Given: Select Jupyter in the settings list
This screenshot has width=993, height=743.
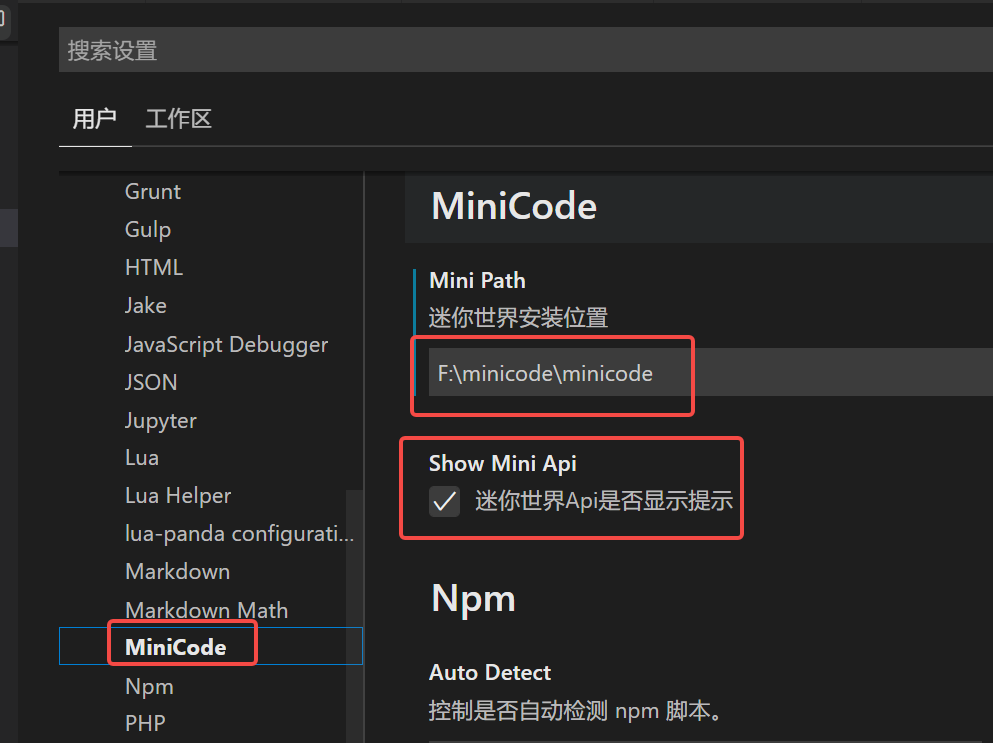Looking at the screenshot, I should tap(161, 421).
